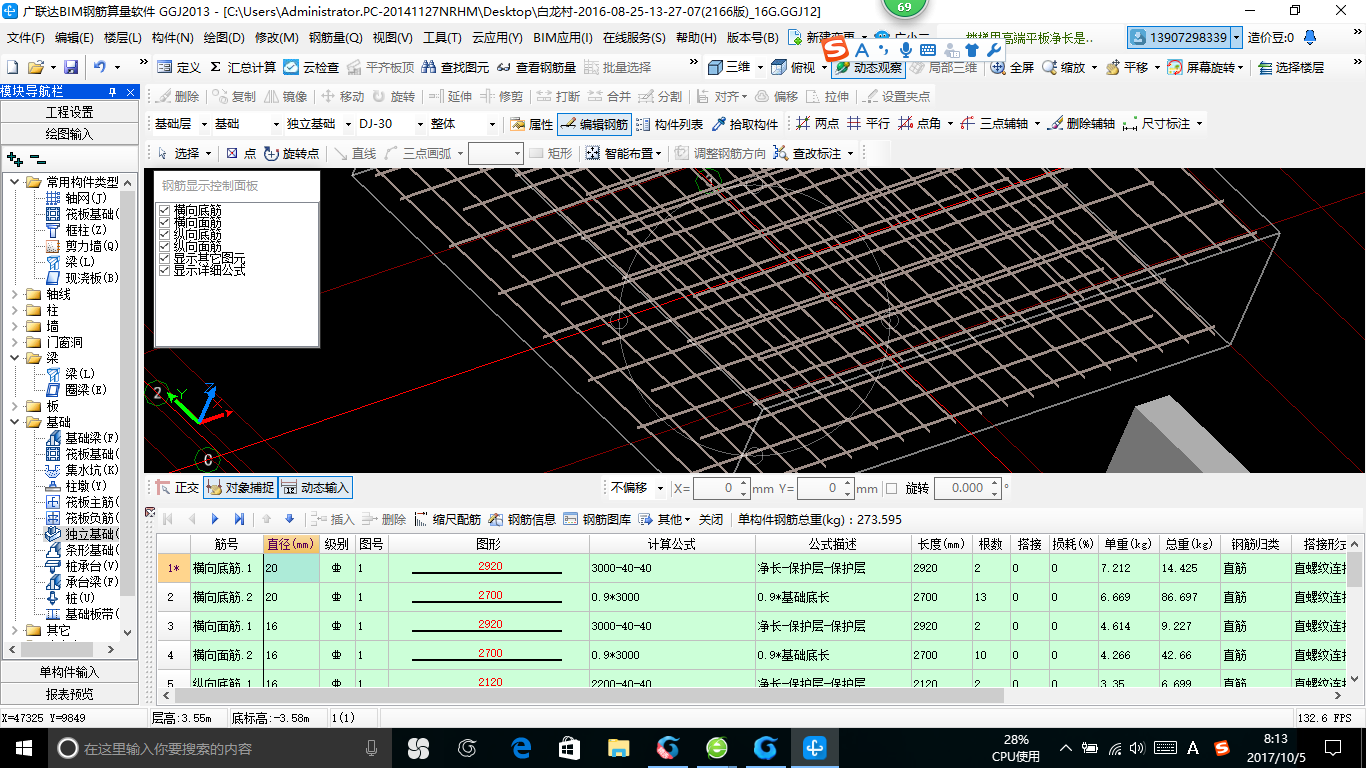Toggle 动态输入 dynamic input
This screenshot has height=768, width=1366.
(316, 488)
